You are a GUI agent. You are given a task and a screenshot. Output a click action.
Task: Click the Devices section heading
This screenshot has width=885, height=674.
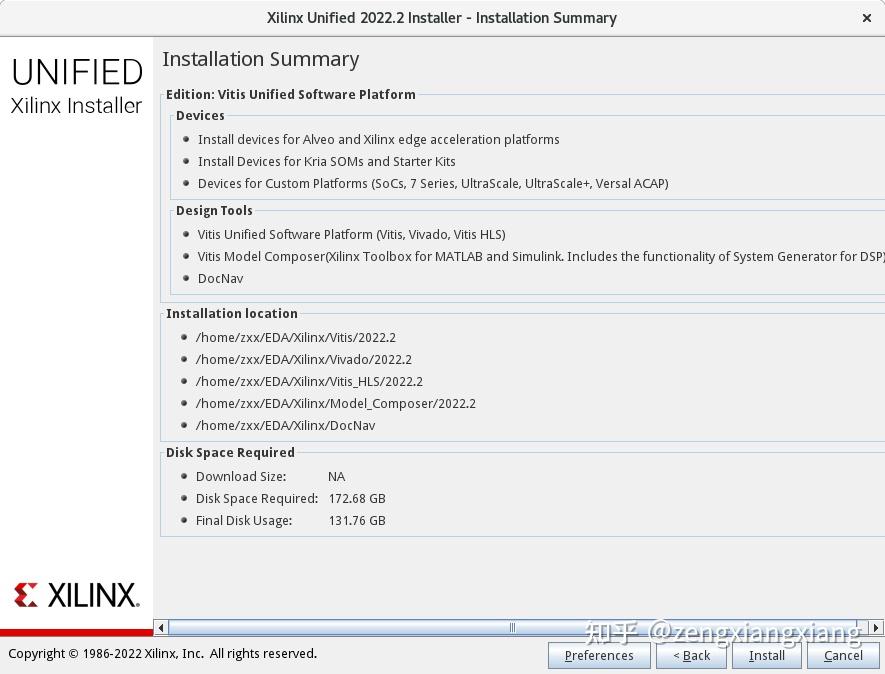pos(200,115)
